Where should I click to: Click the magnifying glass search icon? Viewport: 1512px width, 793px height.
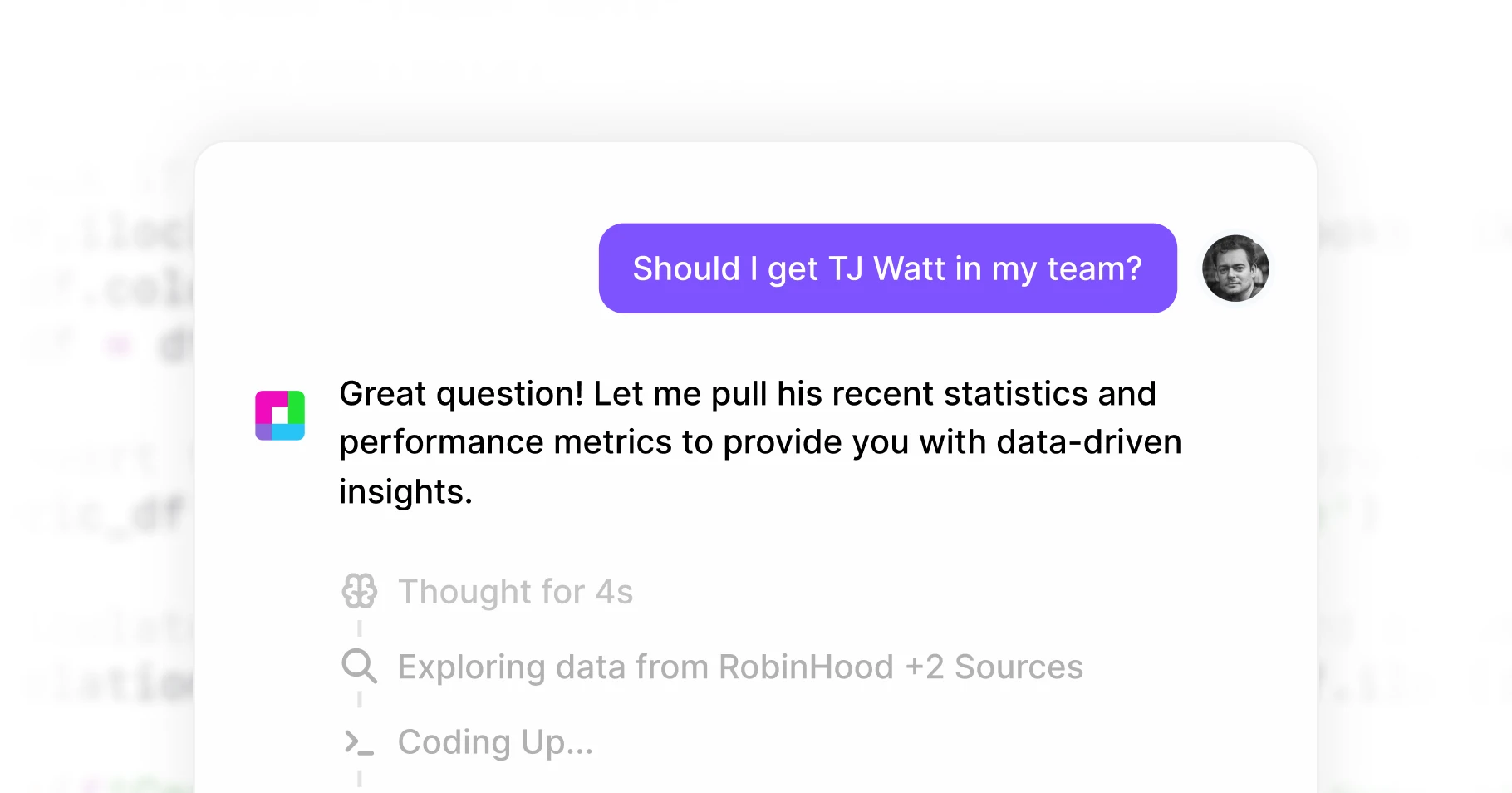[x=360, y=667]
